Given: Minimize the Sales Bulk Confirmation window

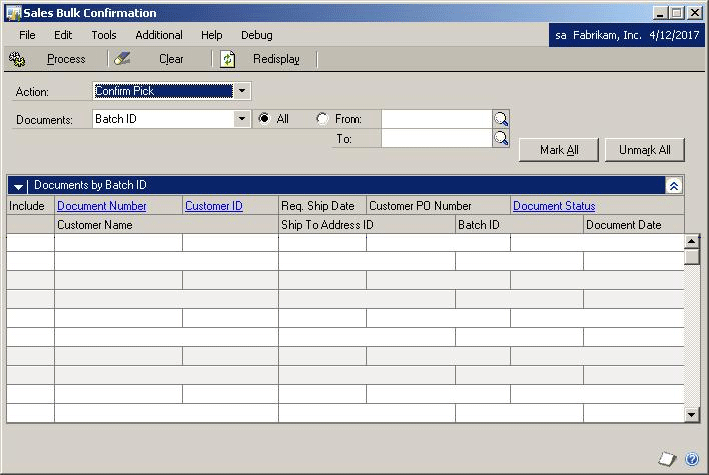Looking at the screenshot, I should coord(660,13).
